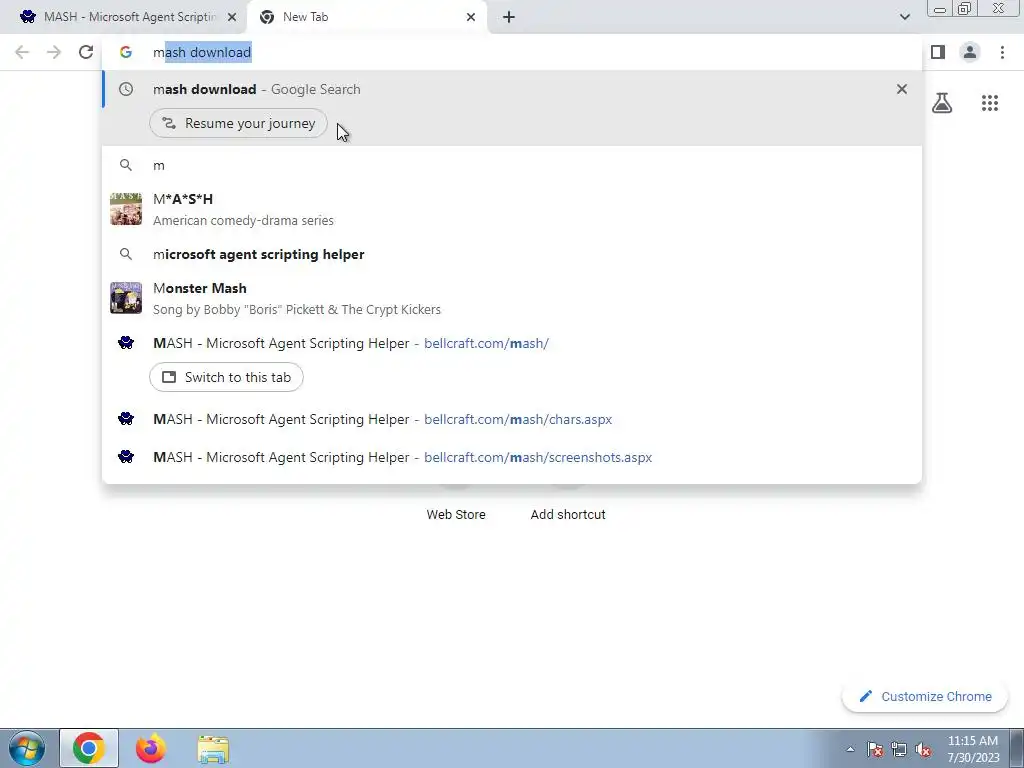Click the clock icon beside mash download
The image size is (1024, 768).
pyautogui.click(x=126, y=89)
